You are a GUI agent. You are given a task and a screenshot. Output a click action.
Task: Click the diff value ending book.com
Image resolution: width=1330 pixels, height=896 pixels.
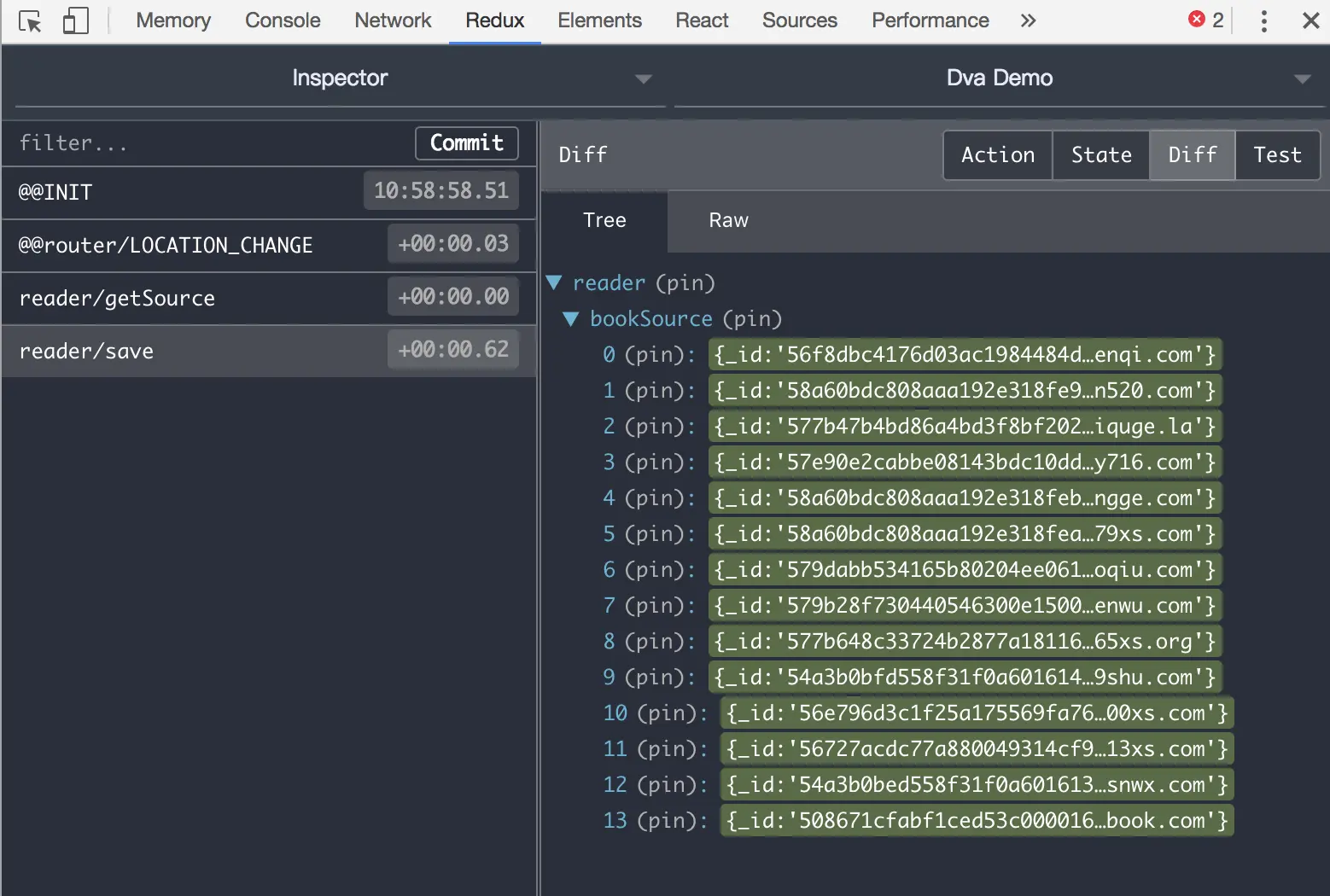[x=977, y=820]
